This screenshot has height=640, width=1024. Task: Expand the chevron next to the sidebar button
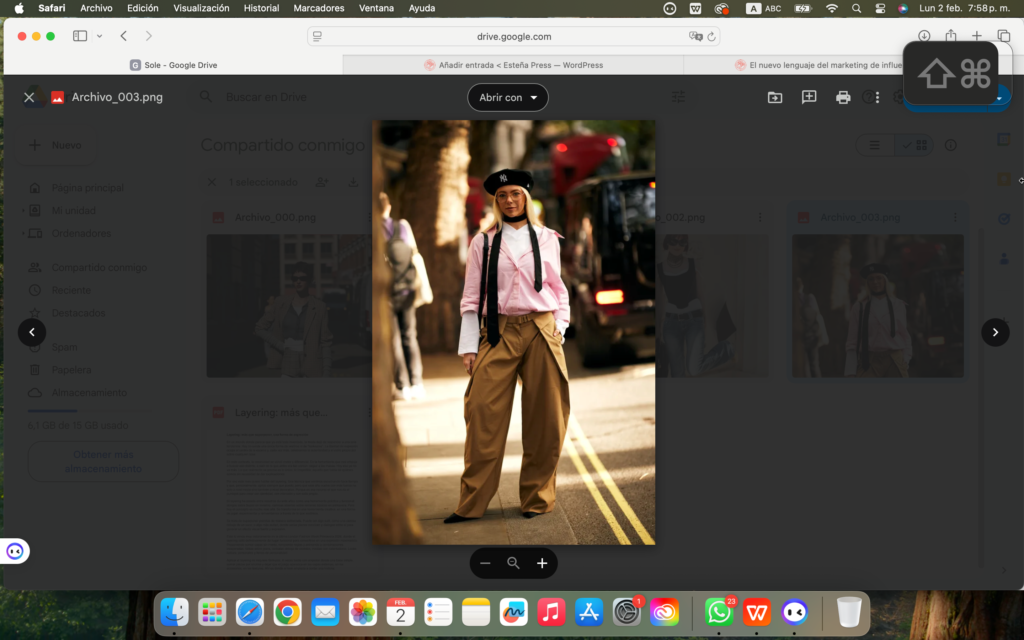99,36
